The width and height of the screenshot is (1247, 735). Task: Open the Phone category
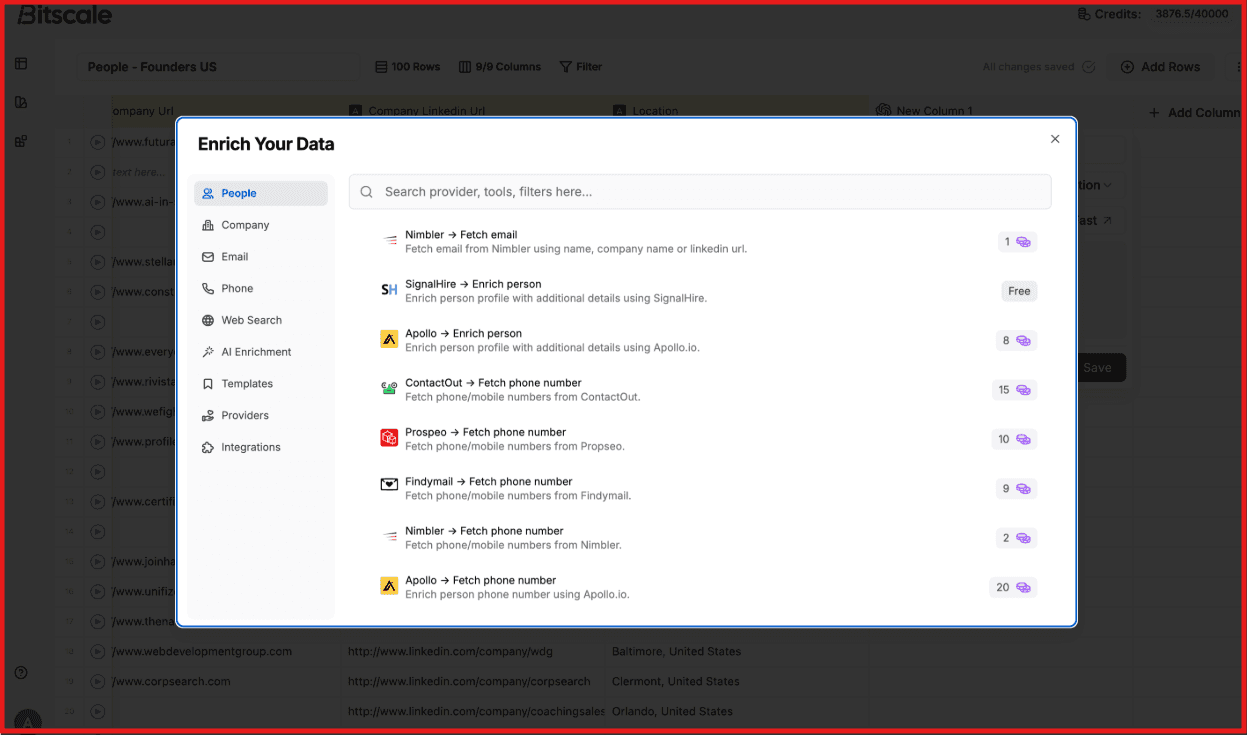pyautogui.click(x=261, y=288)
